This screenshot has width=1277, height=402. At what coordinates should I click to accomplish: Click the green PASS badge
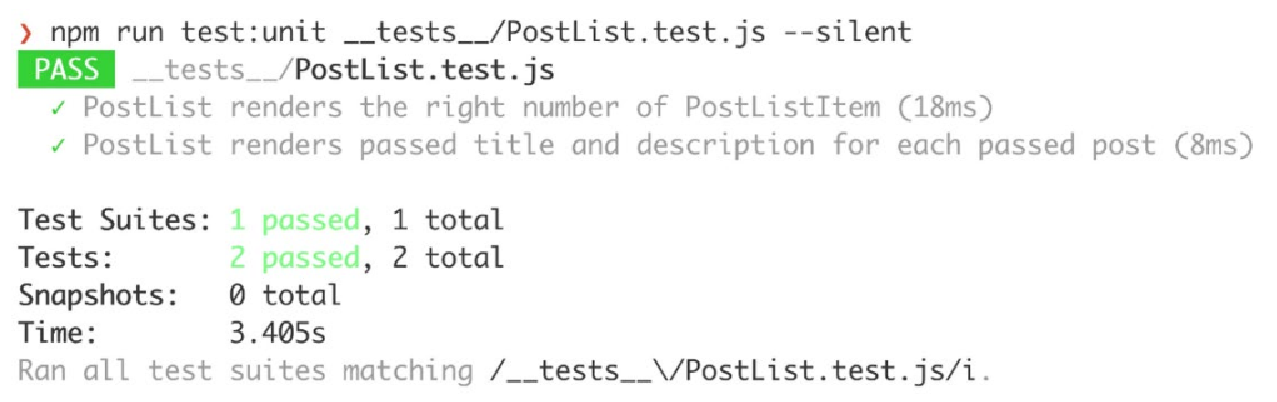(x=66, y=70)
